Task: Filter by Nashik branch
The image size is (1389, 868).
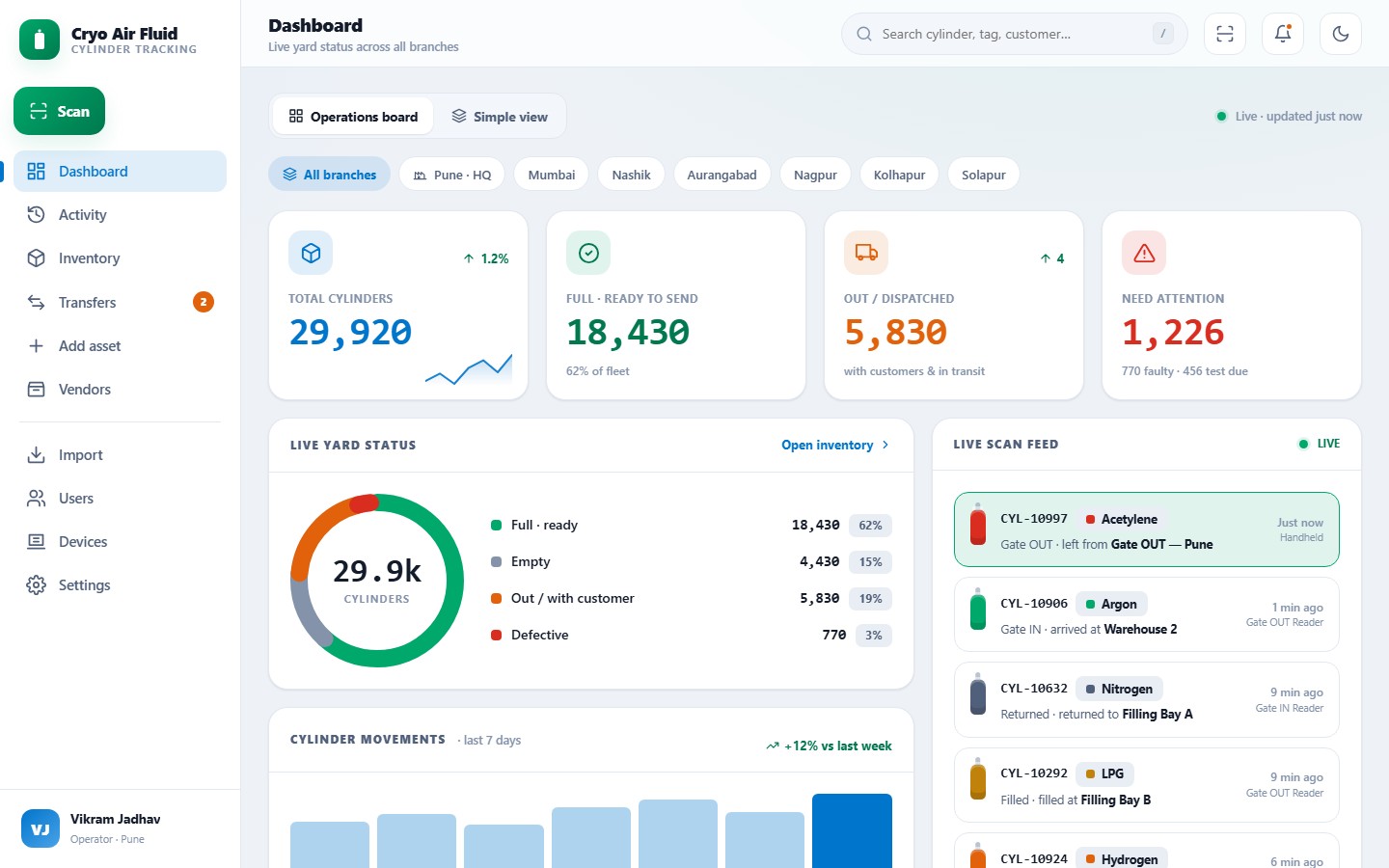Action: click(x=632, y=175)
